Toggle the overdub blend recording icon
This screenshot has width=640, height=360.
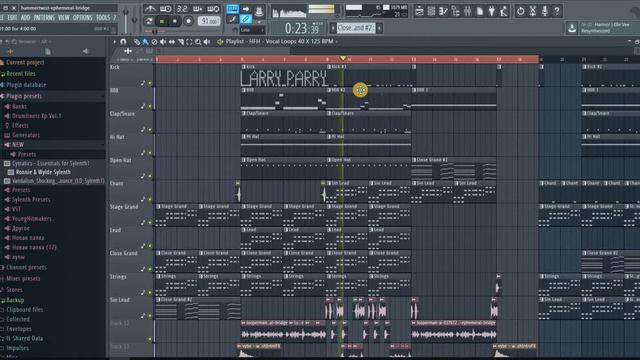point(198,9)
